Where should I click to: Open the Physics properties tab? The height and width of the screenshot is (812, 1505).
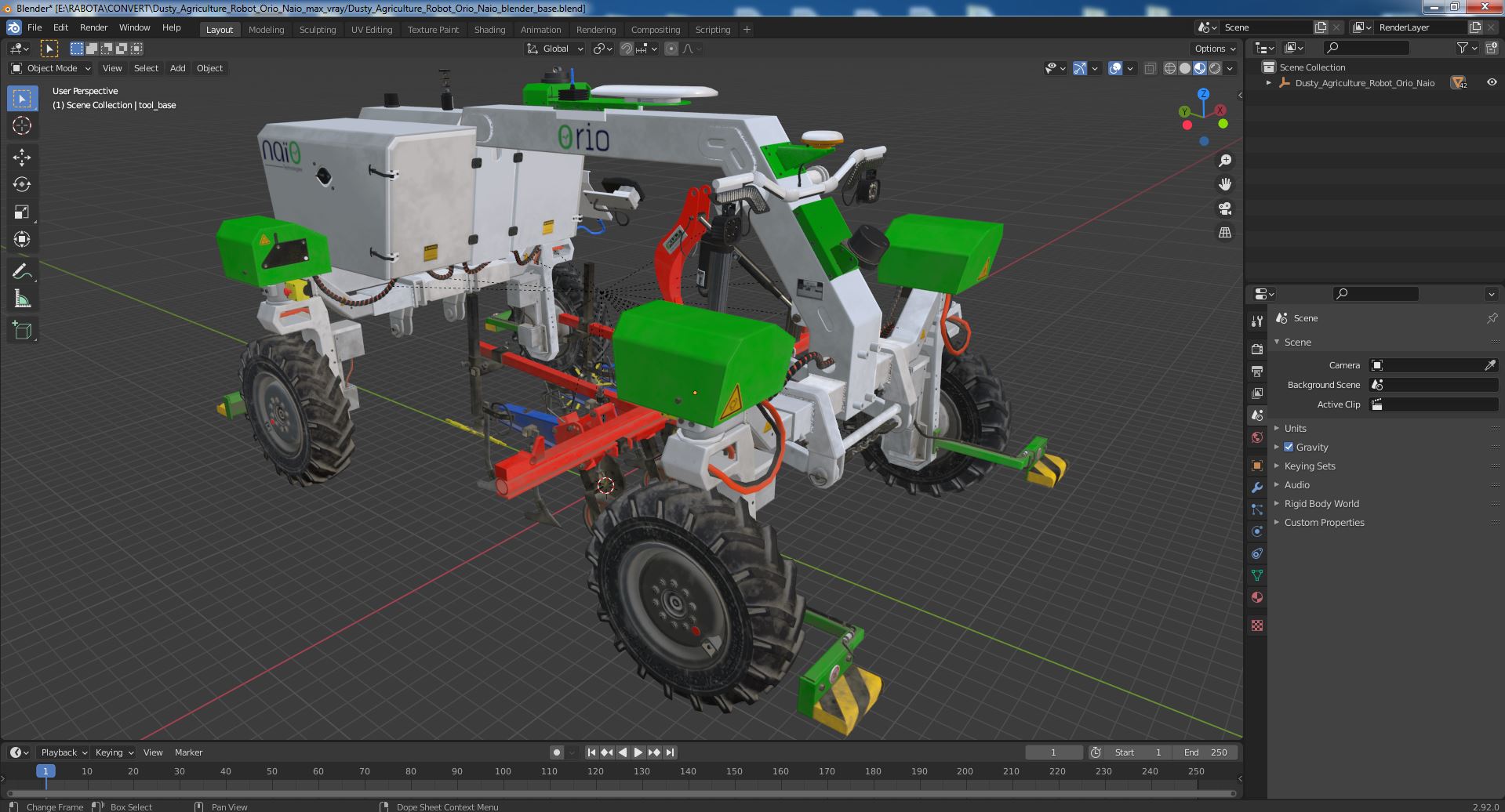[1257, 531]
